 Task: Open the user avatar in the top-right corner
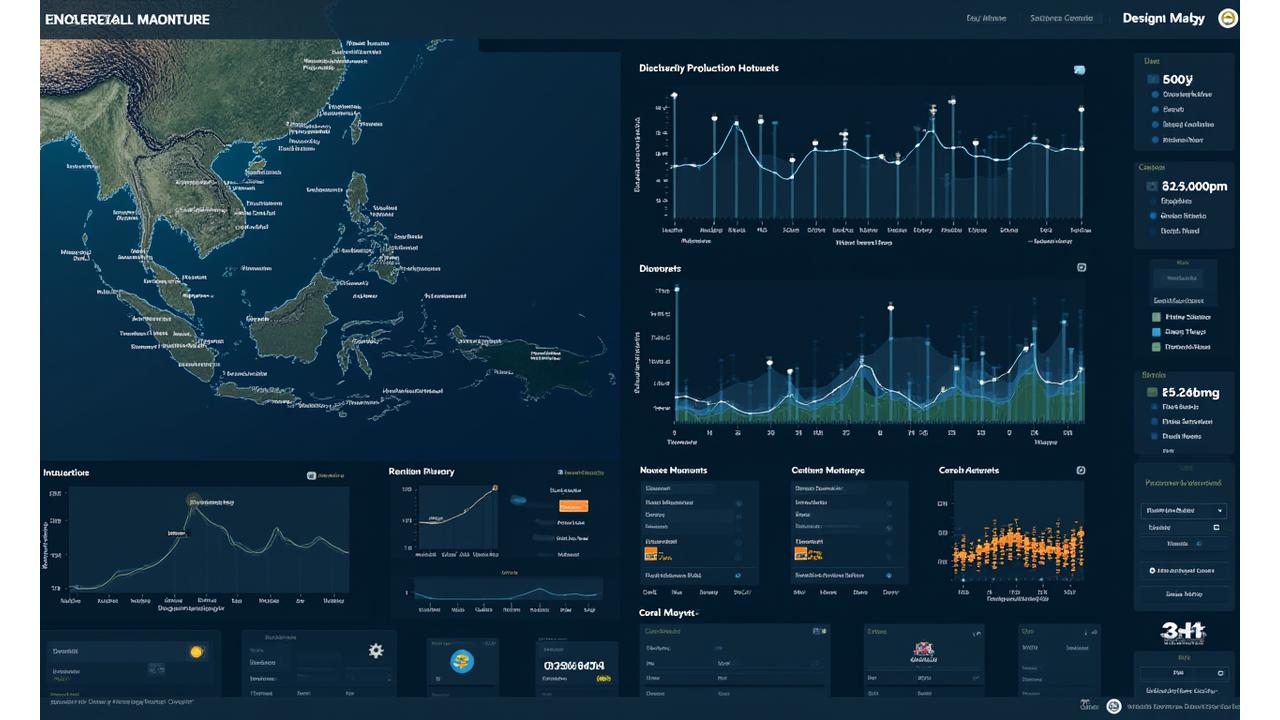pos(1228,18)
